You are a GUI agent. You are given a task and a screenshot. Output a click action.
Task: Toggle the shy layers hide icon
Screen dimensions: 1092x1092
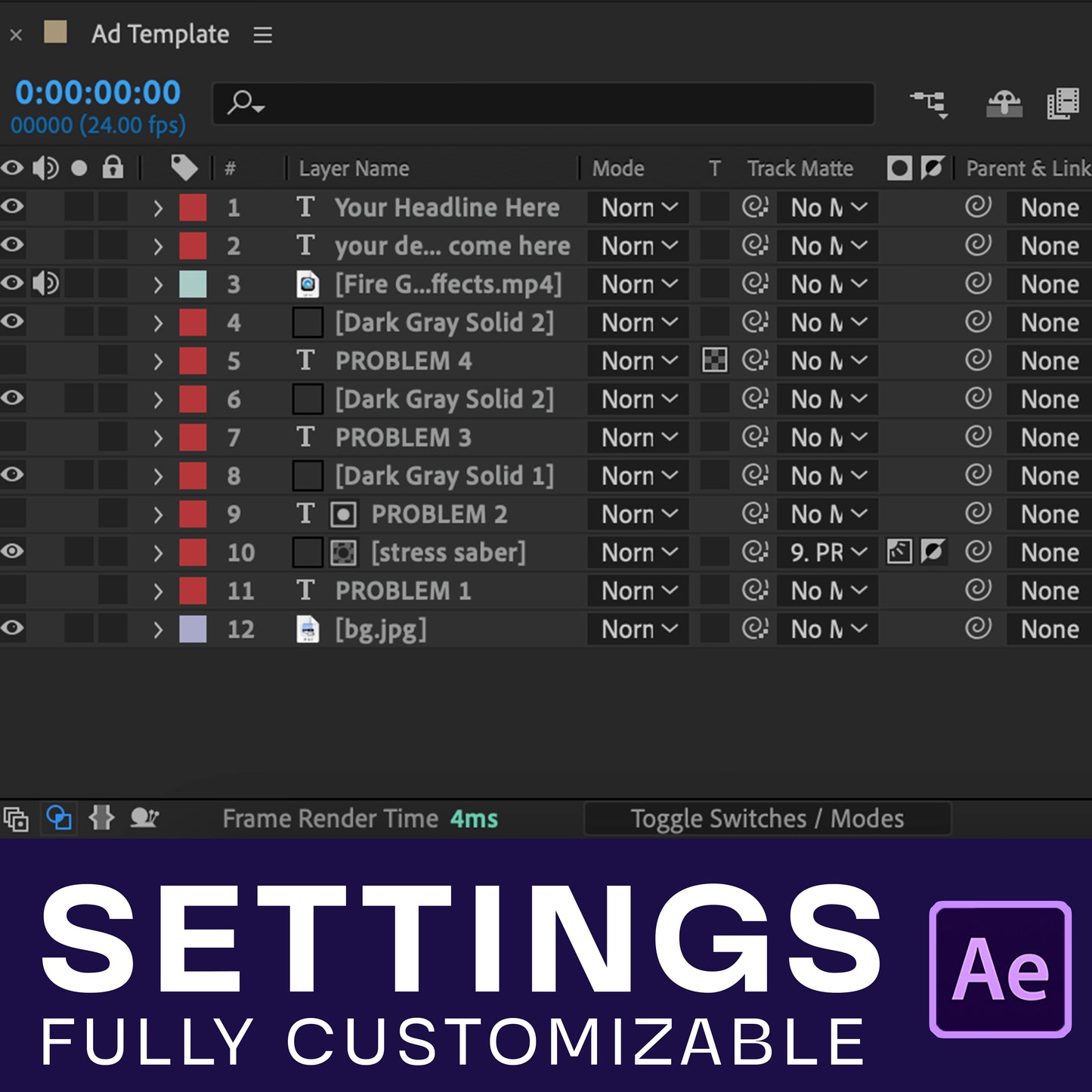[x=1004, y=104]
